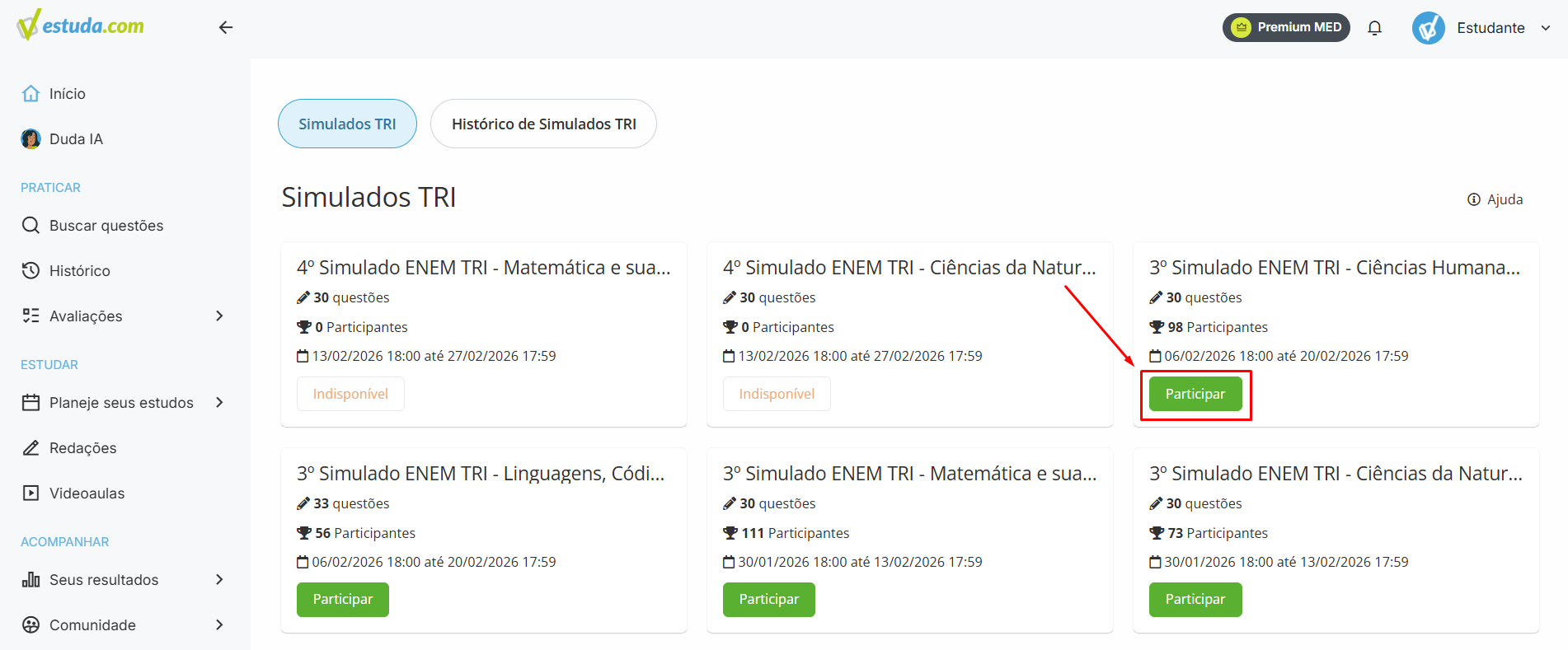Viewport: 1568px width, 650px height.
Task: Expand the Comunidade submenu chevron
Action: [219, 624]
